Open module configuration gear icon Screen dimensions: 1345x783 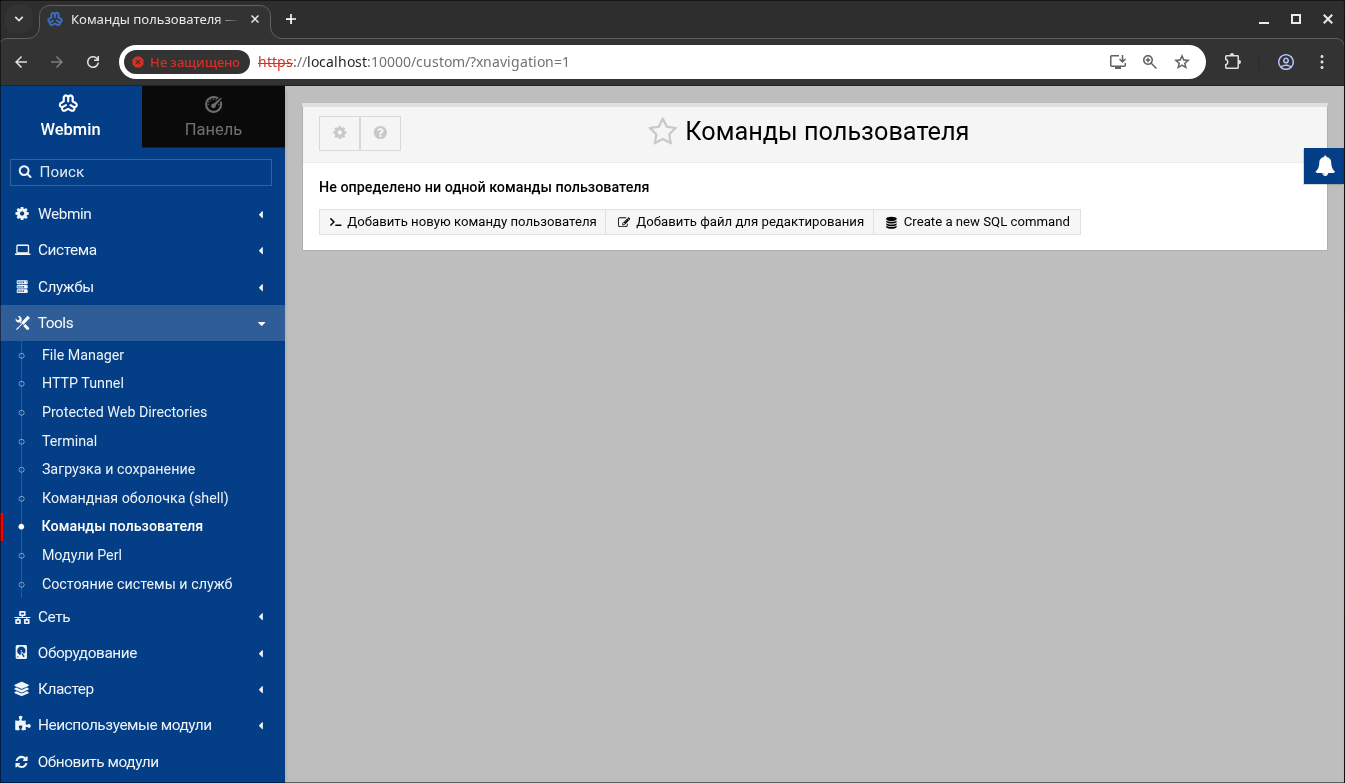click(x=339, y=133)
